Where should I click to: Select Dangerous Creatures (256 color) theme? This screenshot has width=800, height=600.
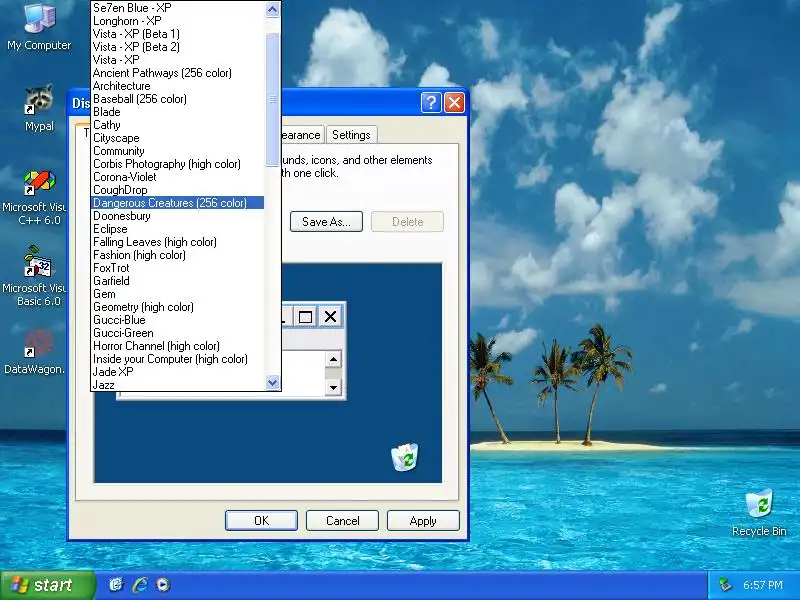(178, 203)
